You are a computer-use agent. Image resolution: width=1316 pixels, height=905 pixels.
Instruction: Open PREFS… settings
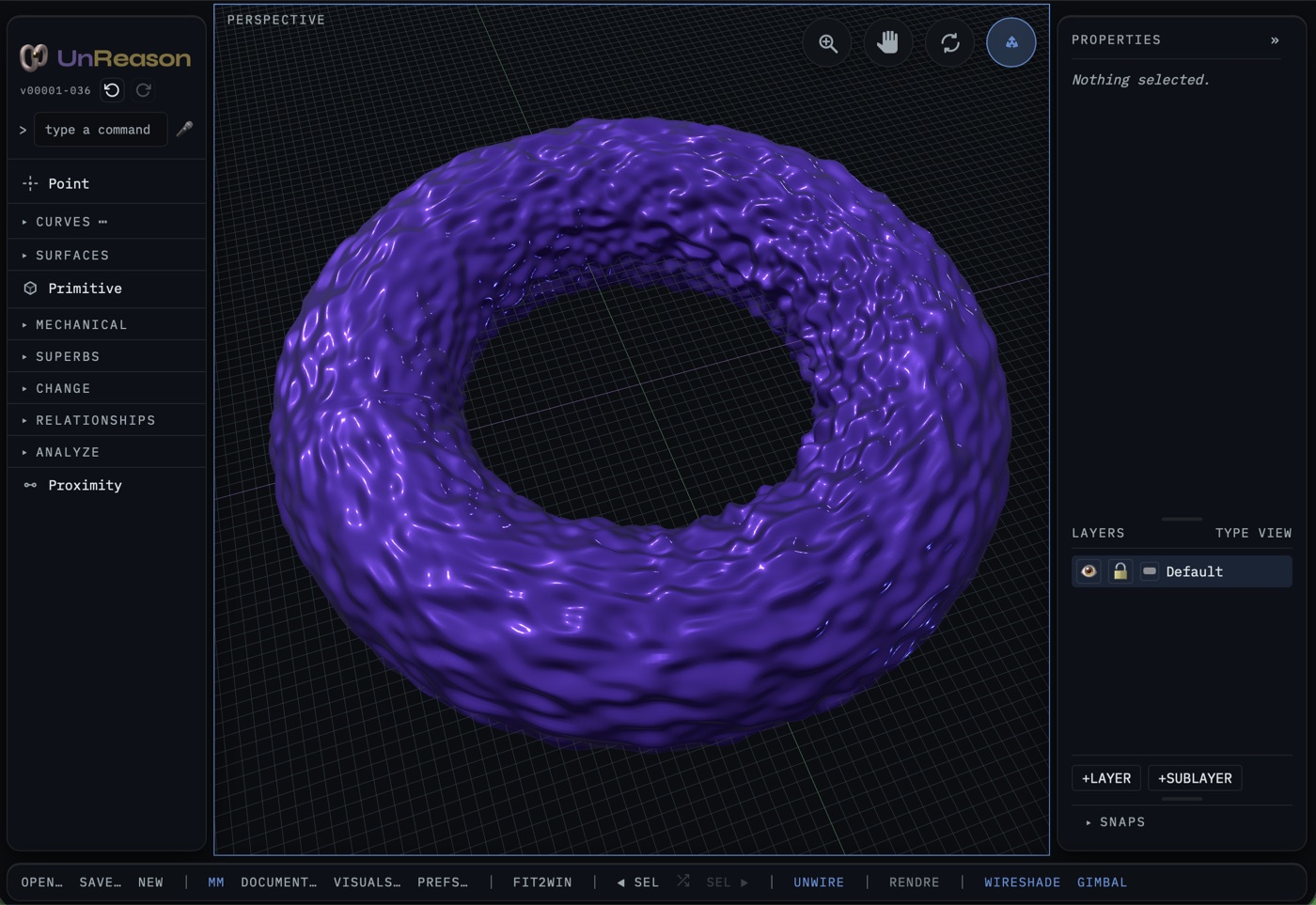443,882
